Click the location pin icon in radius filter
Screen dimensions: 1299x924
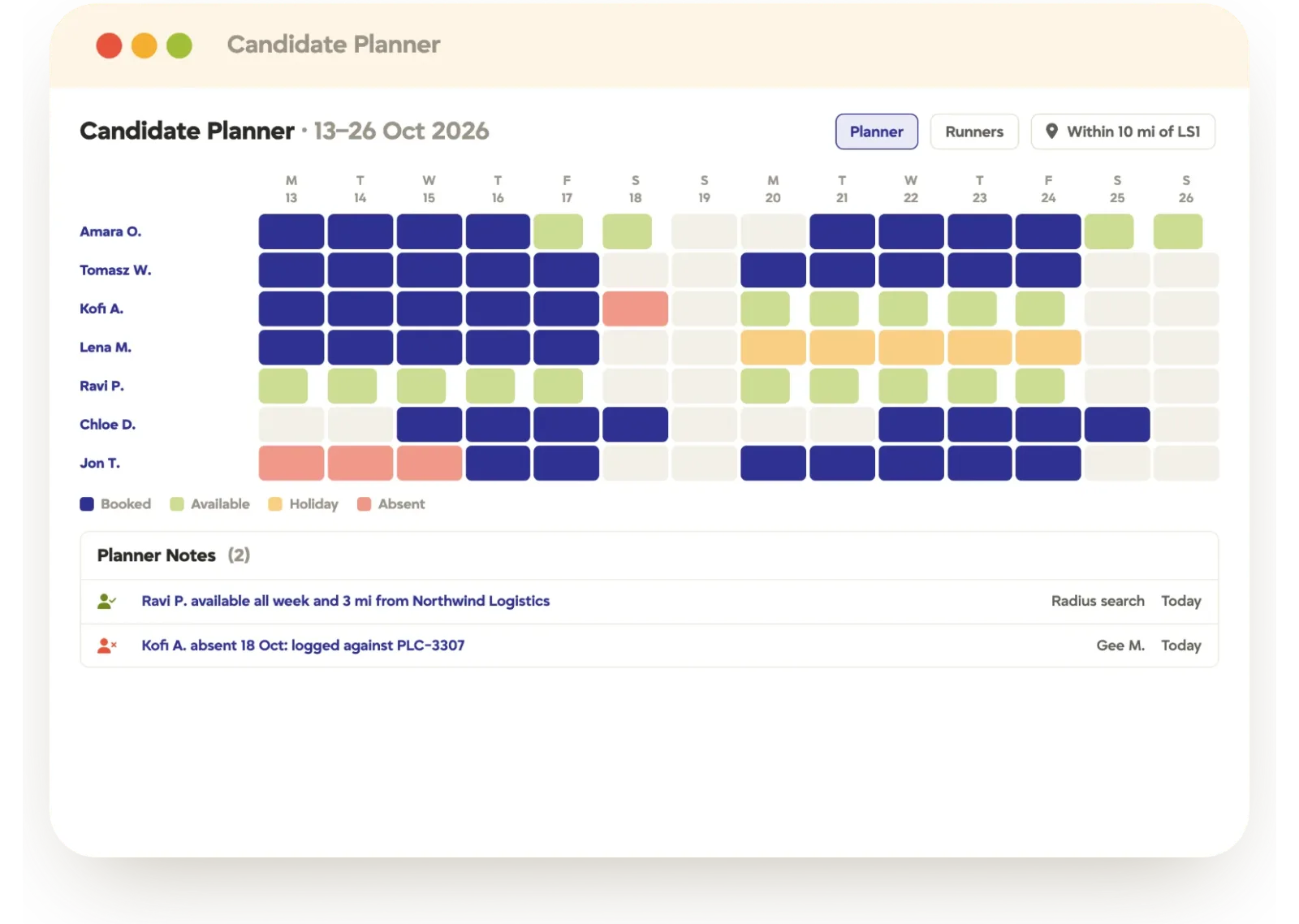click(x=1051, y=131)
